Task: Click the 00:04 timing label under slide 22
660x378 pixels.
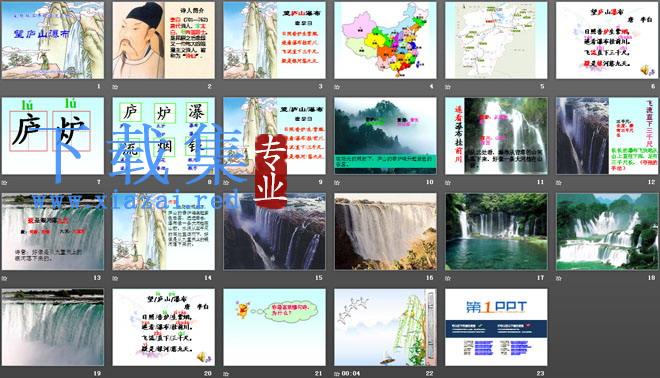Action: tap(351, 374)
